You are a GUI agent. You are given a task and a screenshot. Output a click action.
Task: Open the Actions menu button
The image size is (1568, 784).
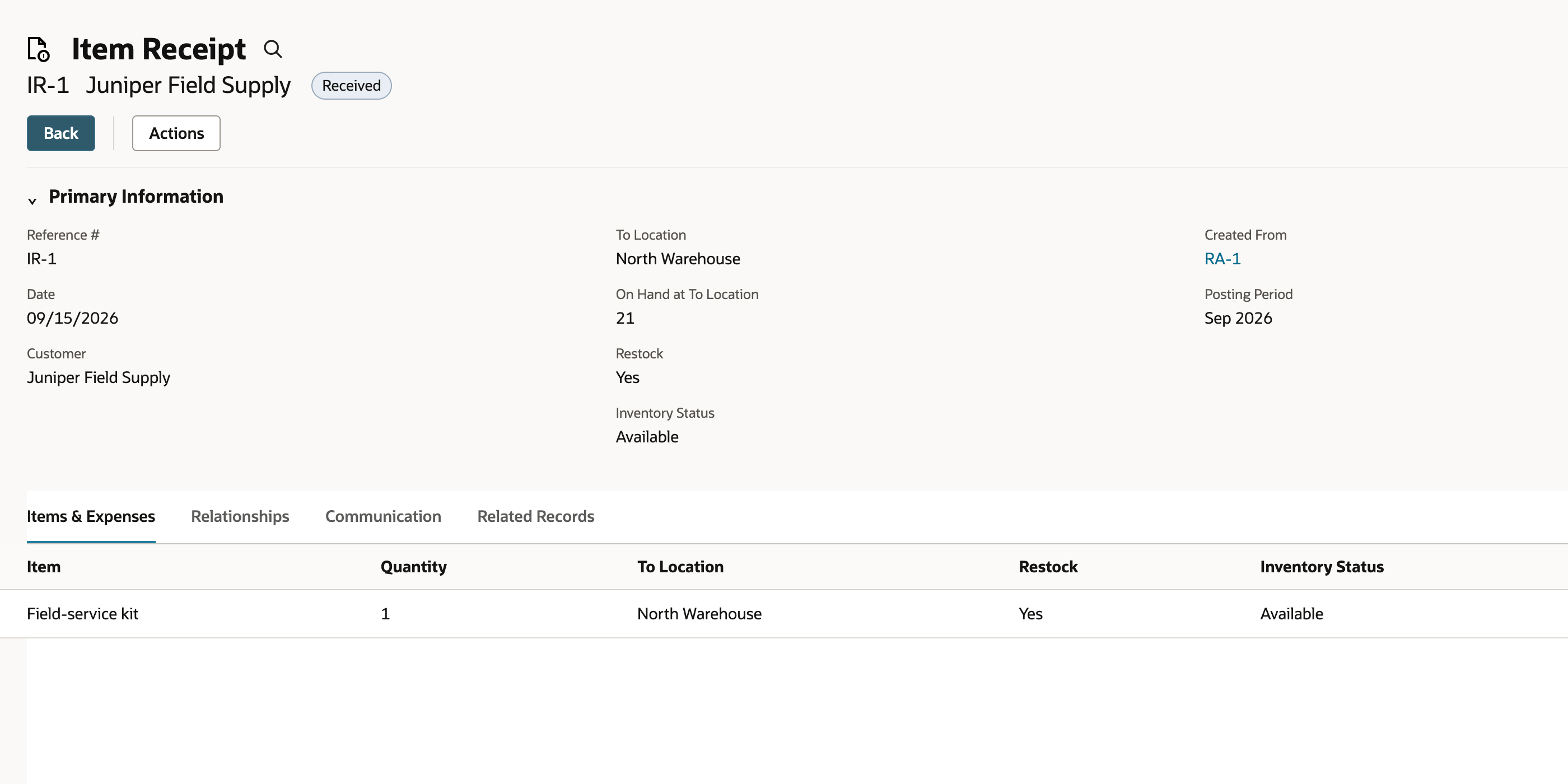click(x=176, y=133)
